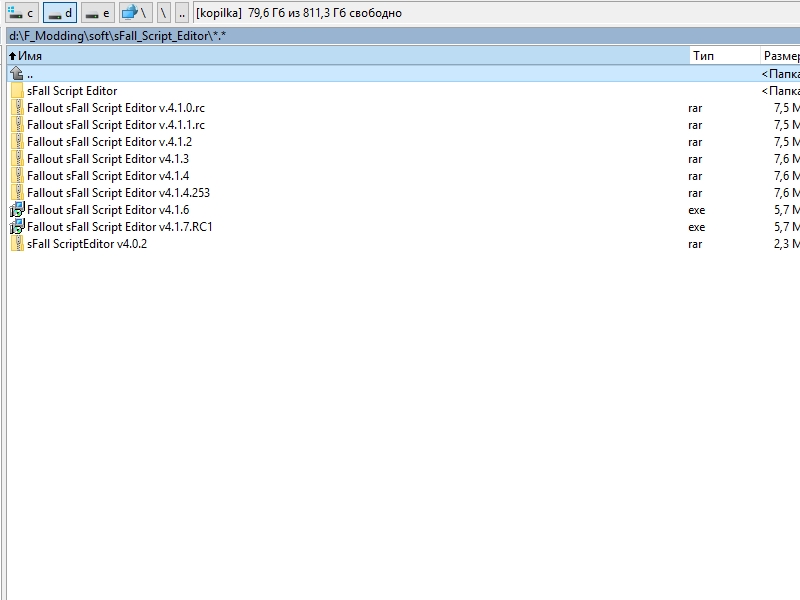Select 'sFall ScriptEditor v4.0.2' file name
The height and width of the screenshot is (600, 800).
coord(87,244)
